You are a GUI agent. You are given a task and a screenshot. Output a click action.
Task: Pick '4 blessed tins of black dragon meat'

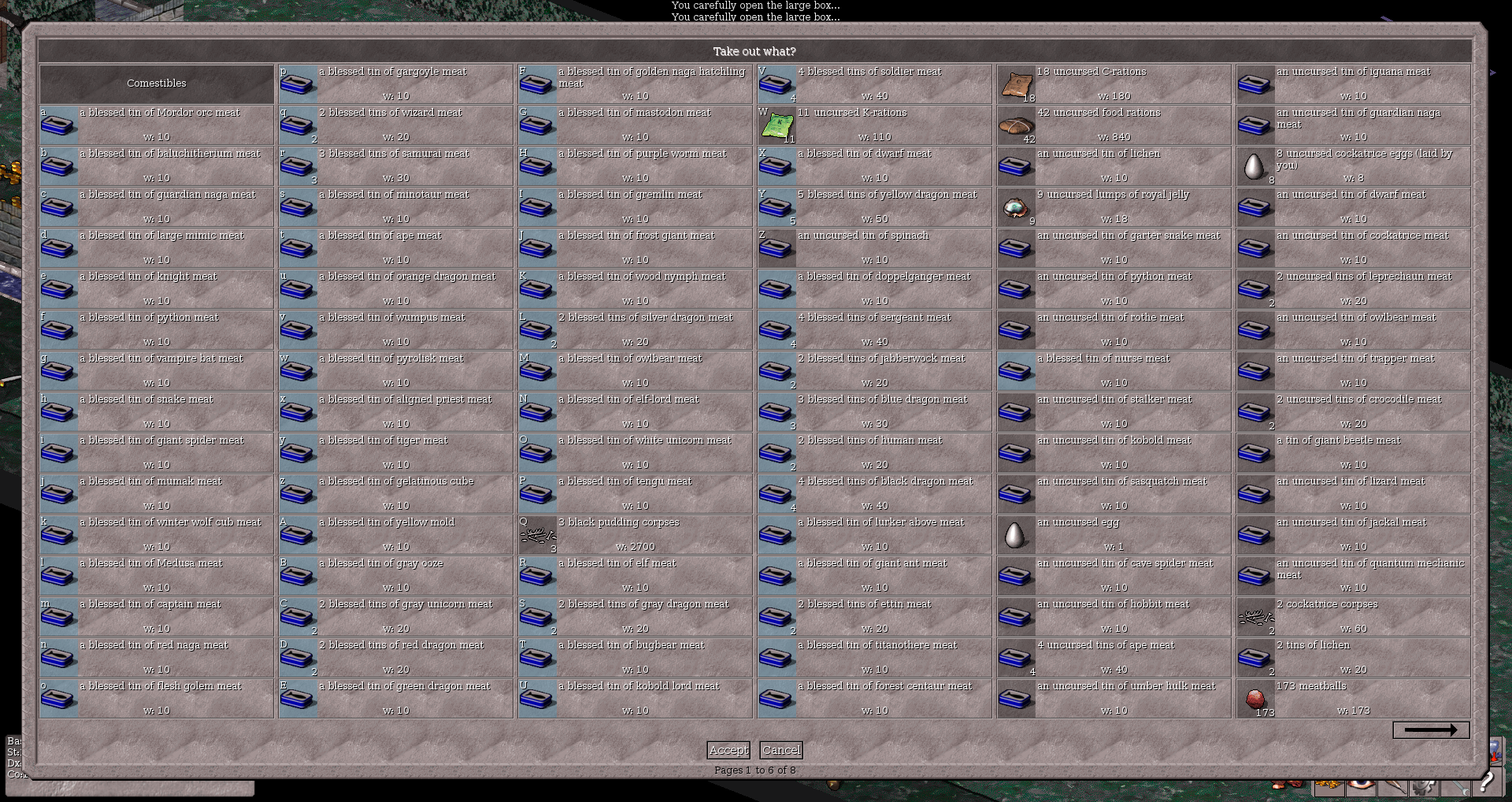tap(875, 494)
